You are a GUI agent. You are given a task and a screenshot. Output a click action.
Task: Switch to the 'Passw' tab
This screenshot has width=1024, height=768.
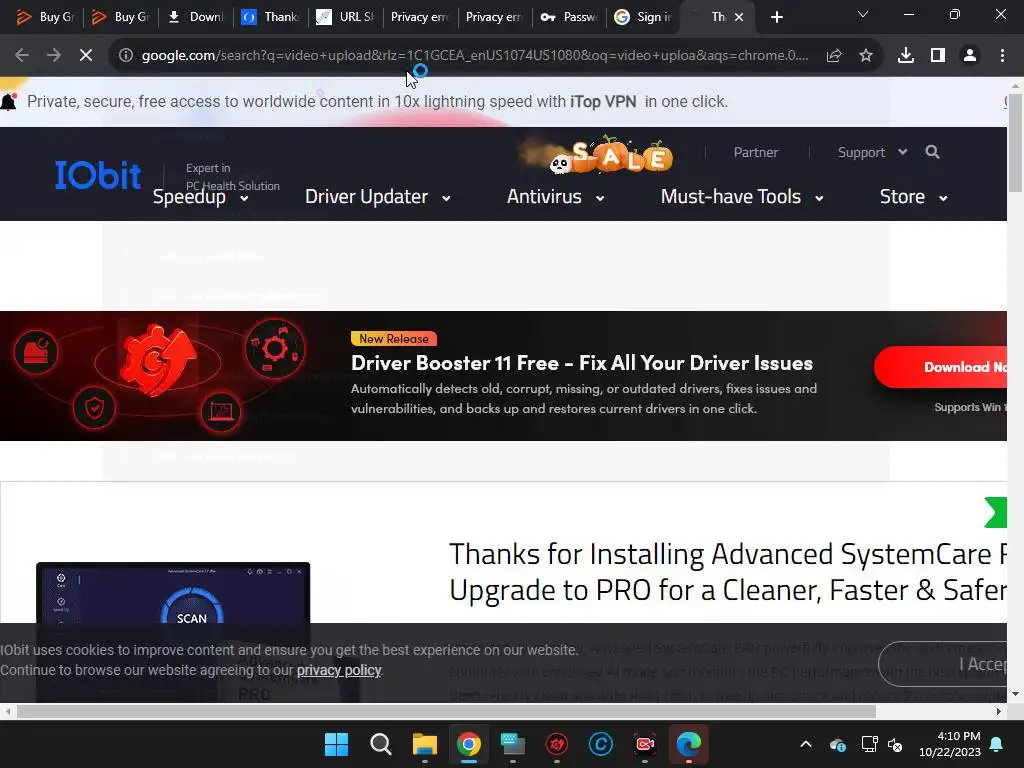(x=569, y=17)
